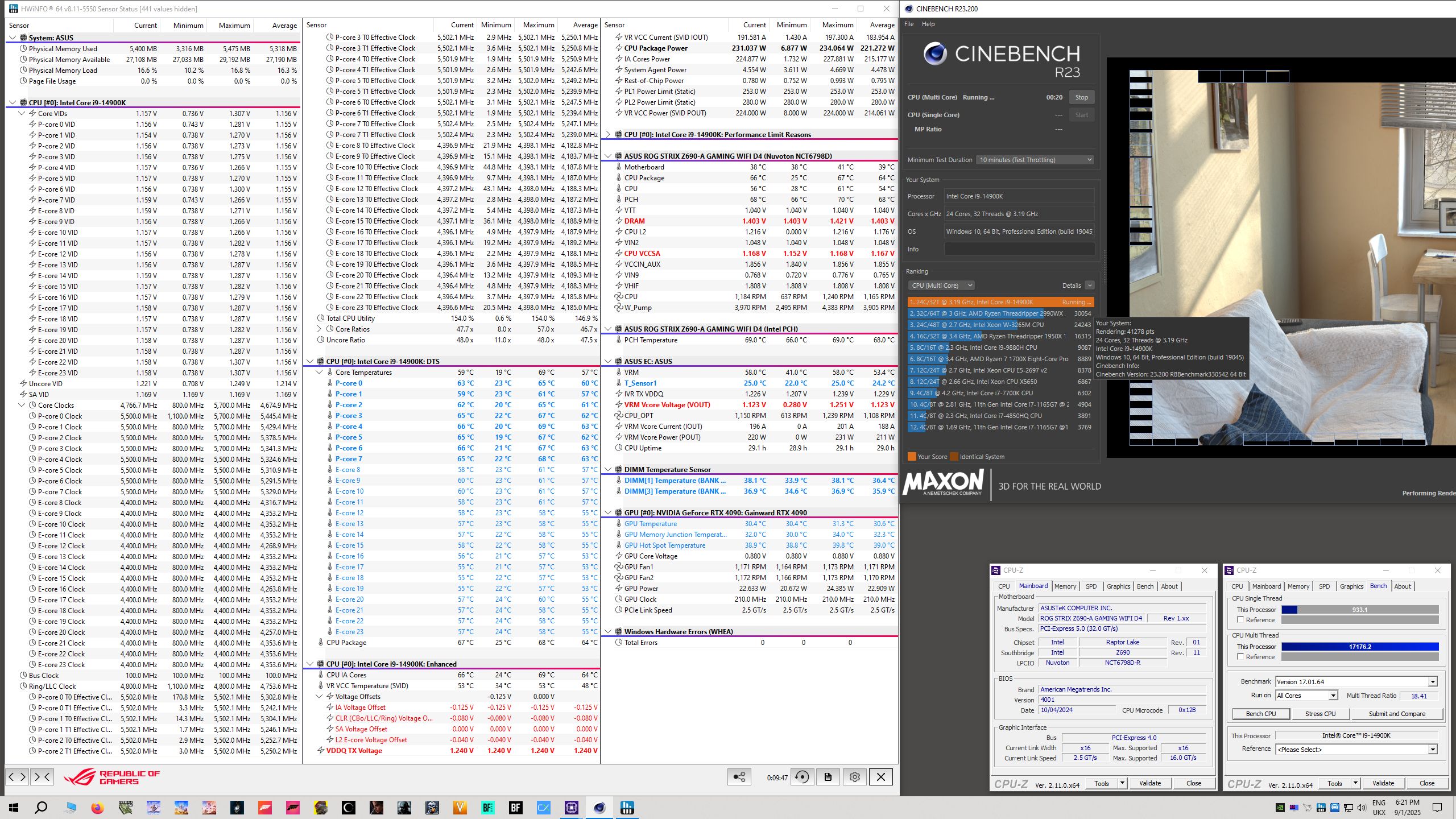
Task: Open Cinebench File menu
Action: [909, 24]
